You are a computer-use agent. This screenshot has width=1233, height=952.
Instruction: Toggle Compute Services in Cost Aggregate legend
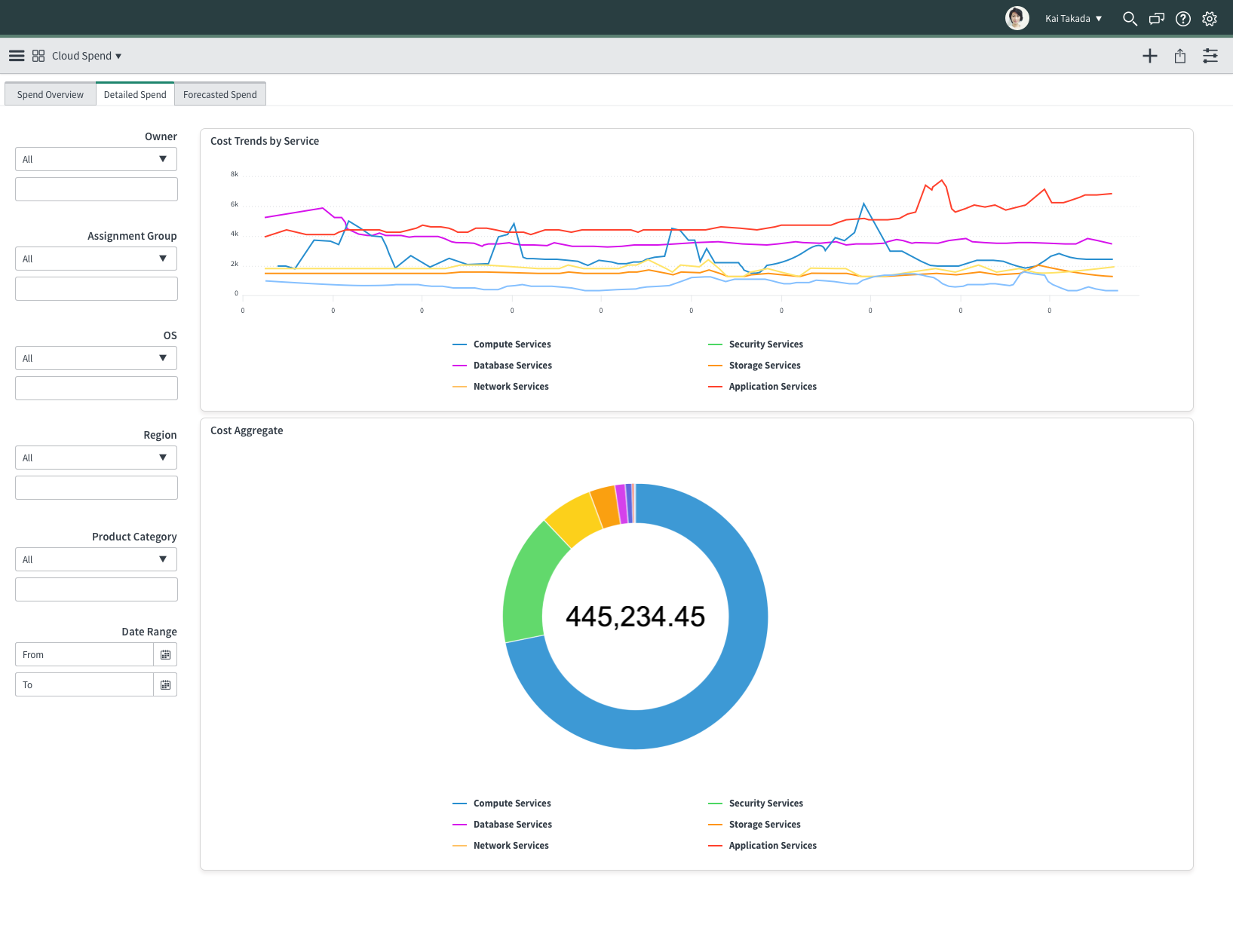coord(501,804)
